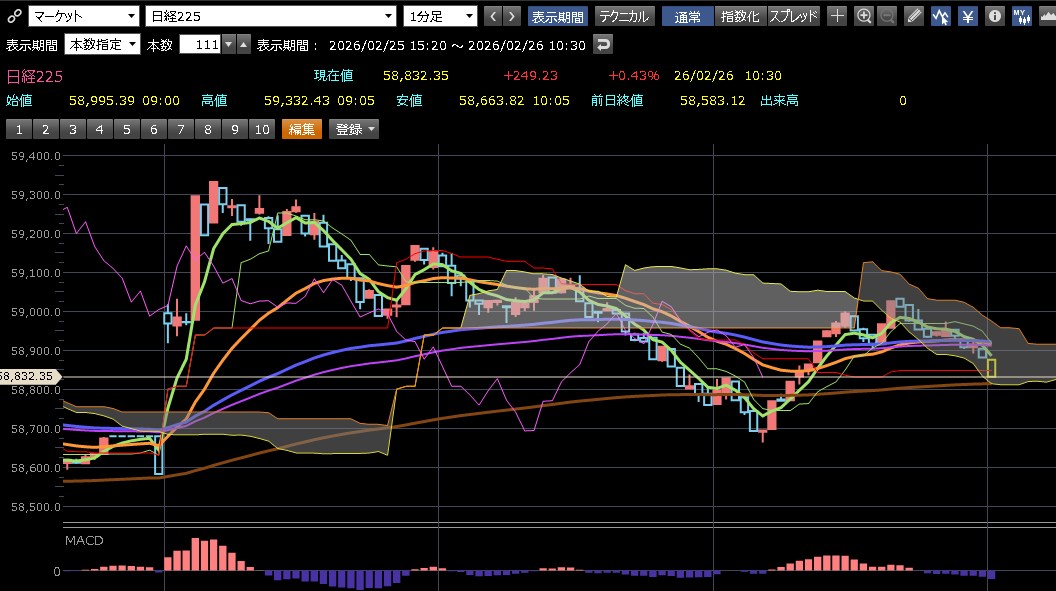Toggle 通常 (normal) chart mode
This screenshot has width=1056, height=591.
point(687,16)
